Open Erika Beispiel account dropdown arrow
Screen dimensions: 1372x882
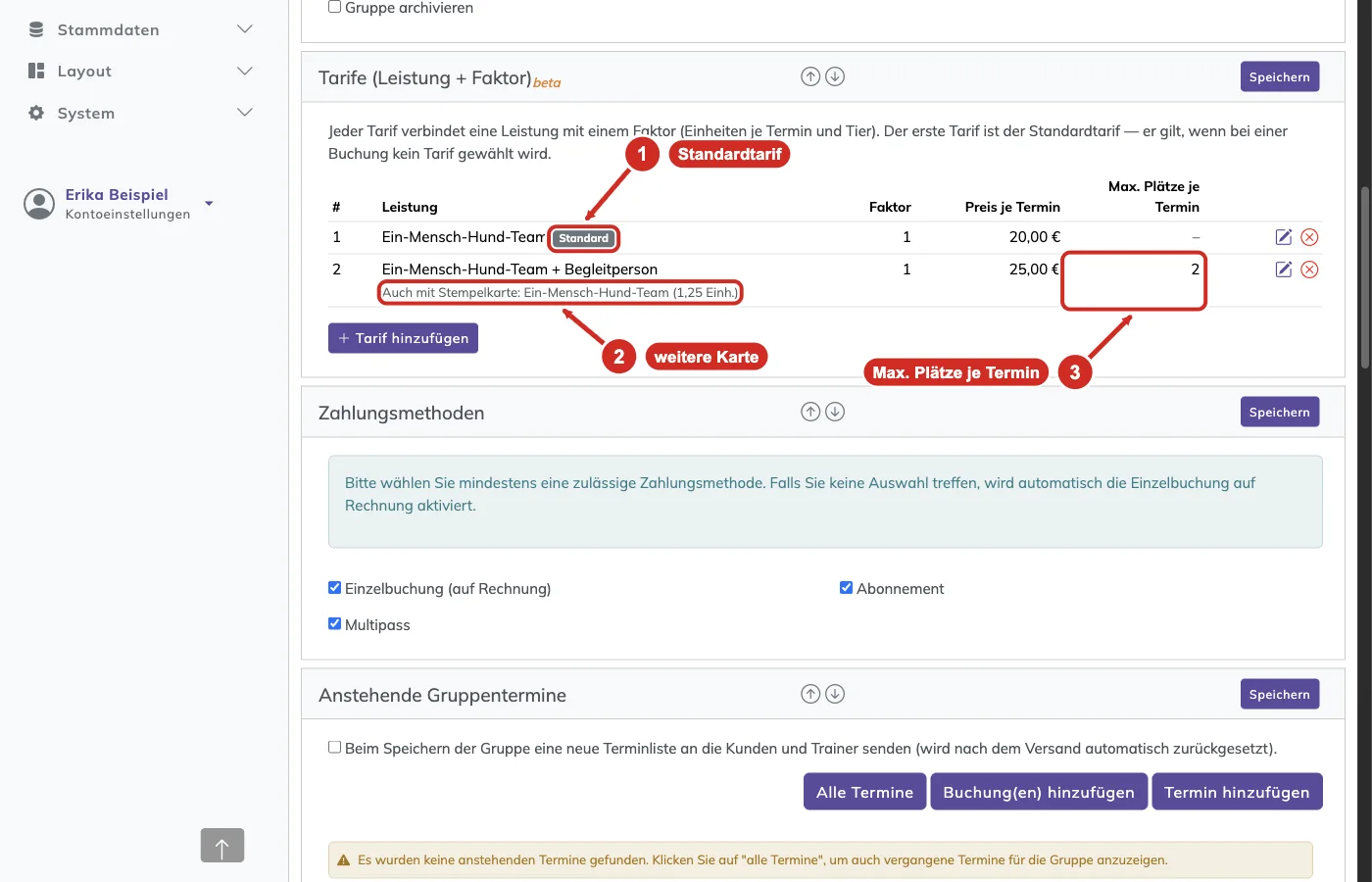click(x=209, y=204)
